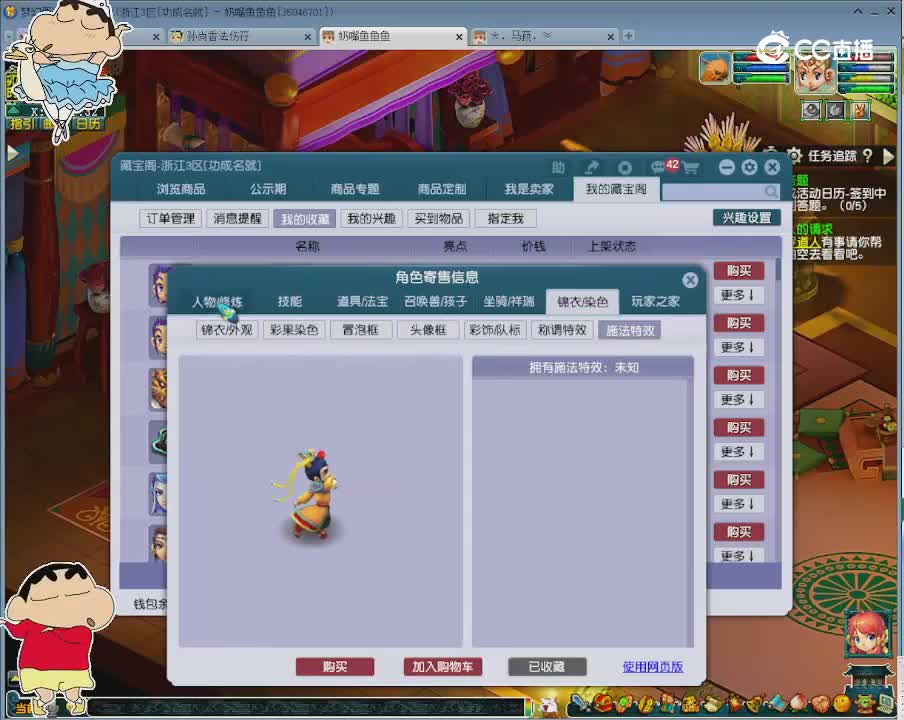
Task: Click the ring refresh icon in 藏宝阁 header
Action: 624,168
